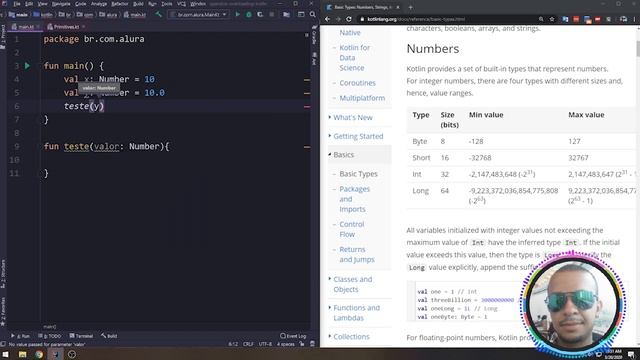This screenshot has height=360, width=640.
Task: Open the Navigate menu in IDE
Action: click(61, 4)
